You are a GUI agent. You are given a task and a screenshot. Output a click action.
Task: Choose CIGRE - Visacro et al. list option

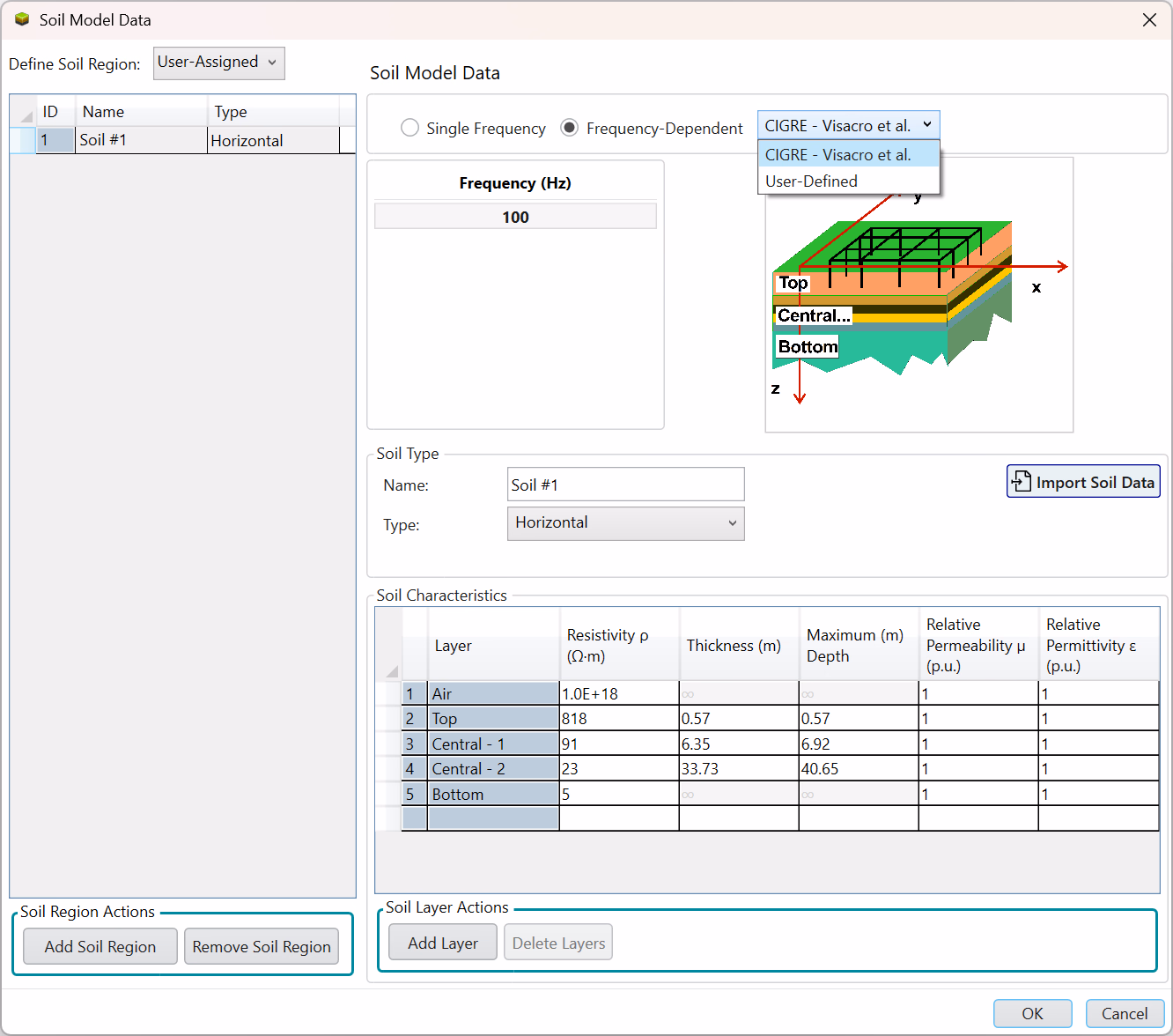(848, 154)
